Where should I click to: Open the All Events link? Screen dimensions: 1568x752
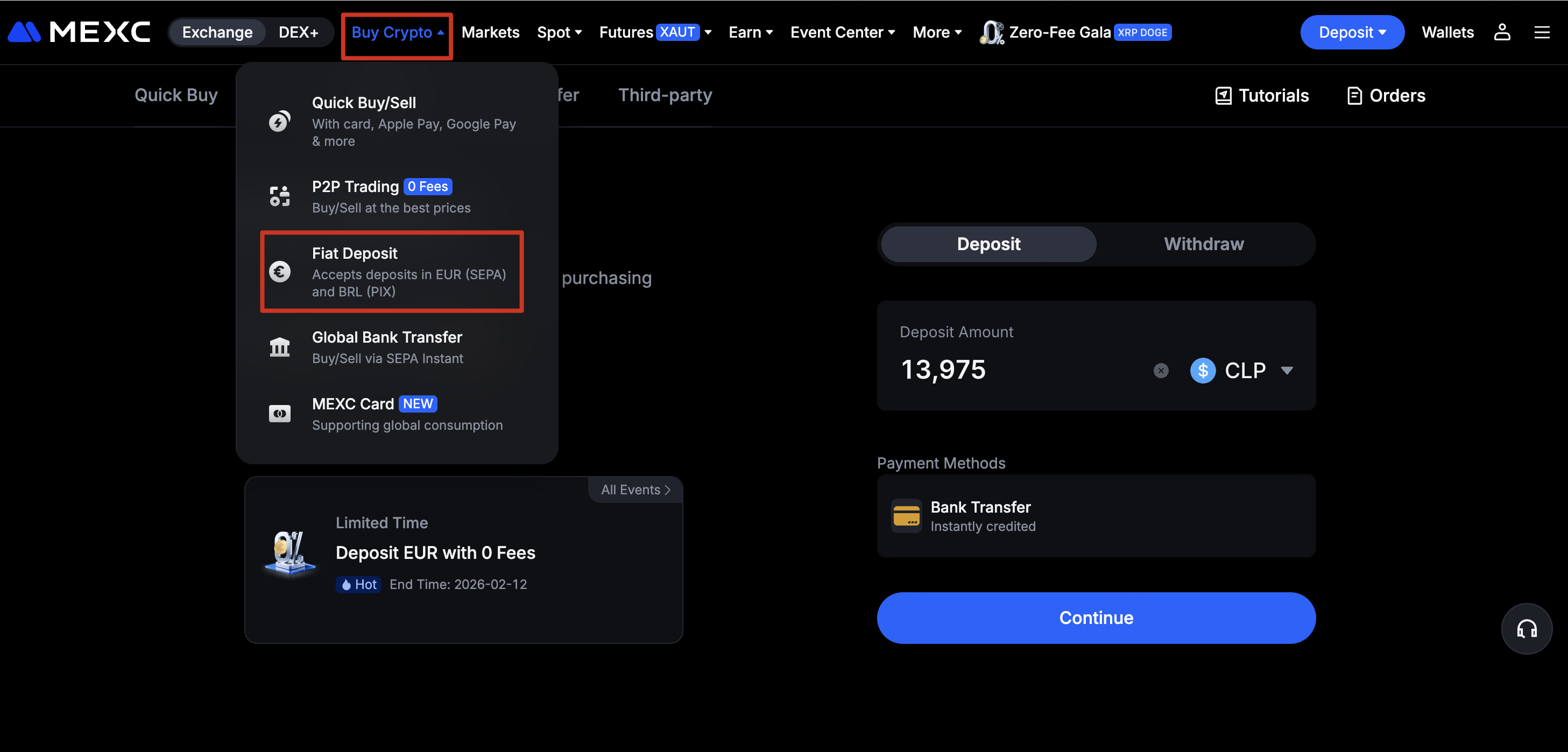click(635, 490)
